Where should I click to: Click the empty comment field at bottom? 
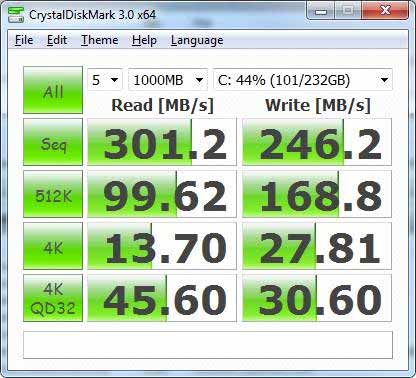point(208,345)
